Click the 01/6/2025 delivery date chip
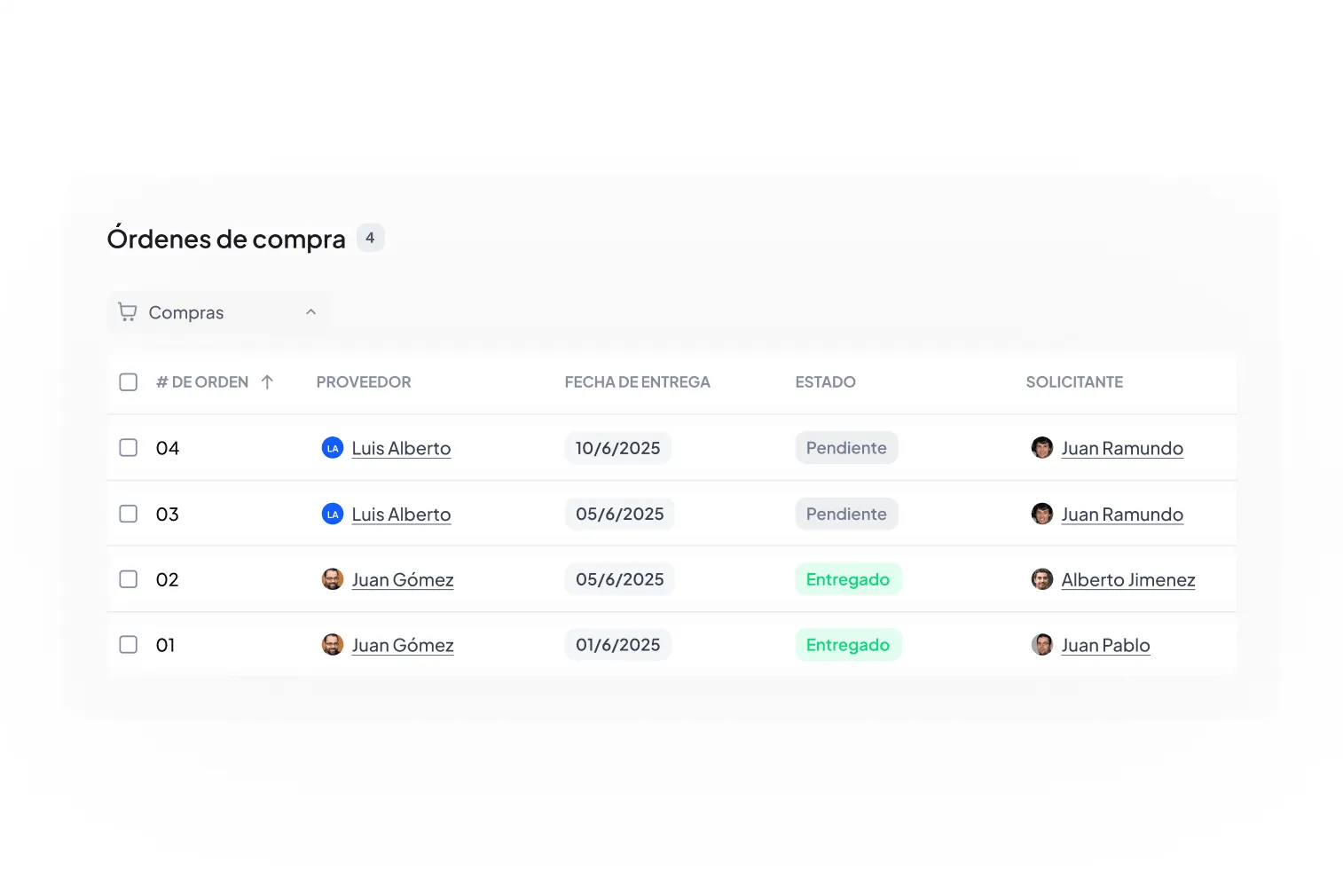 [618, 645]
